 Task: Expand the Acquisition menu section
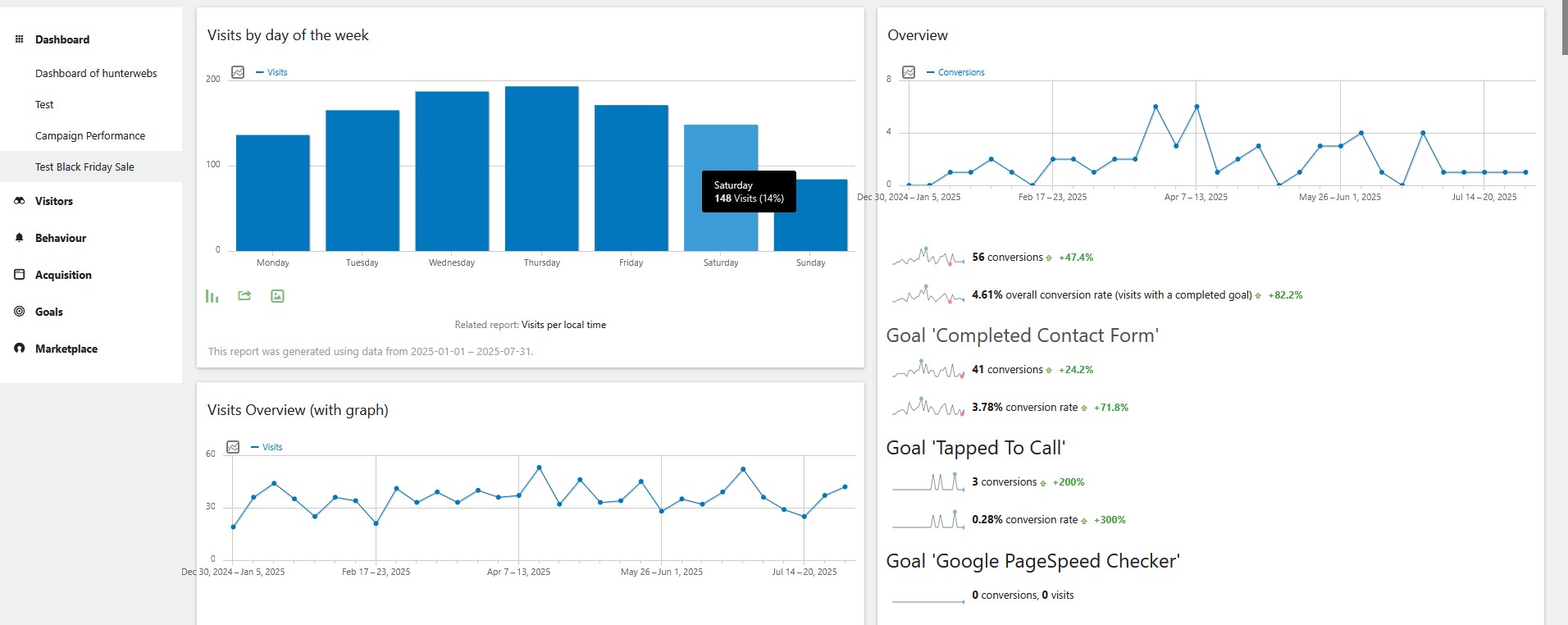[x=63, y=275]
